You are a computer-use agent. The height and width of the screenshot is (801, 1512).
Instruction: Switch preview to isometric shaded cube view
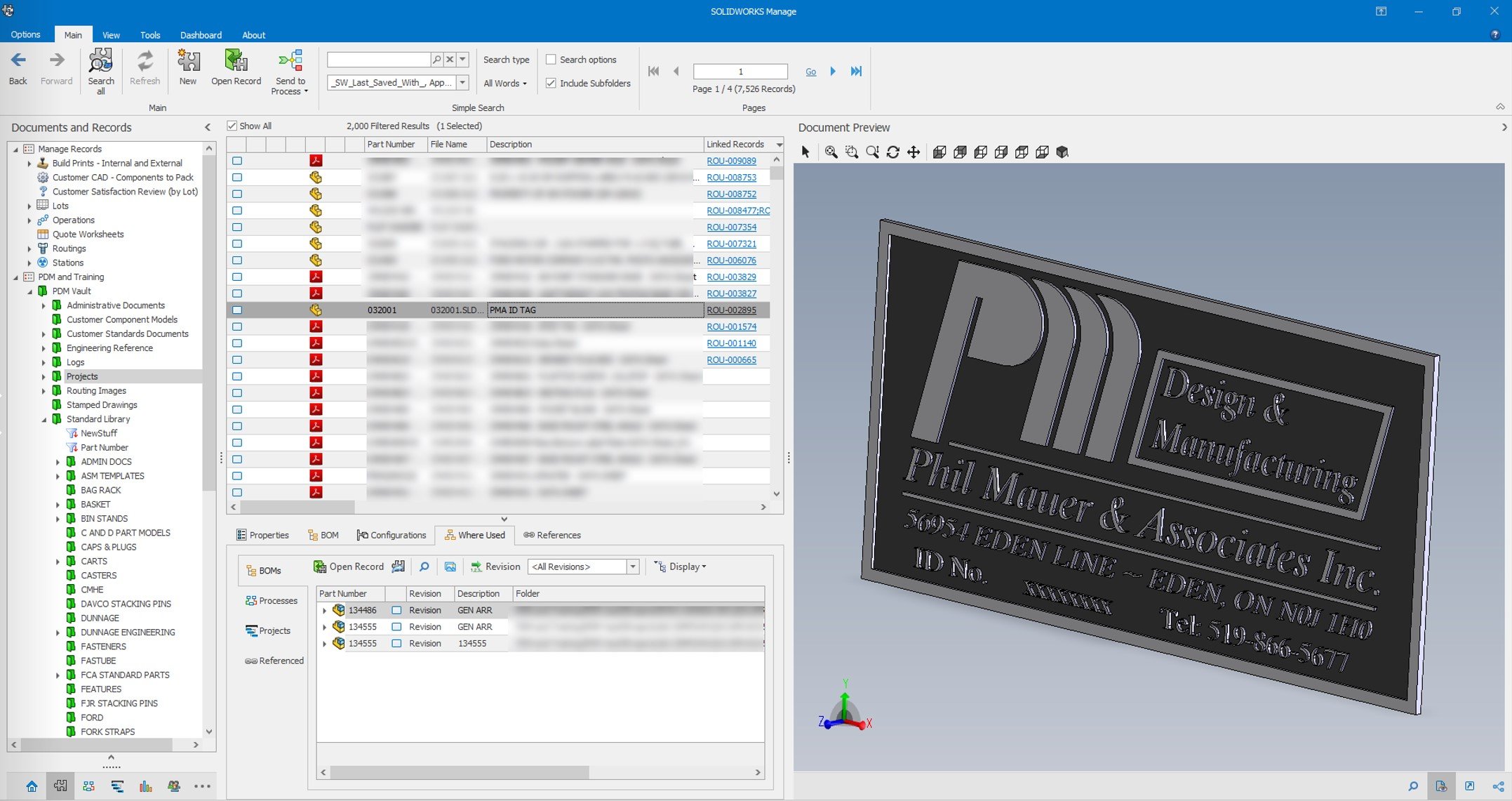click(x=1062, y=152)
